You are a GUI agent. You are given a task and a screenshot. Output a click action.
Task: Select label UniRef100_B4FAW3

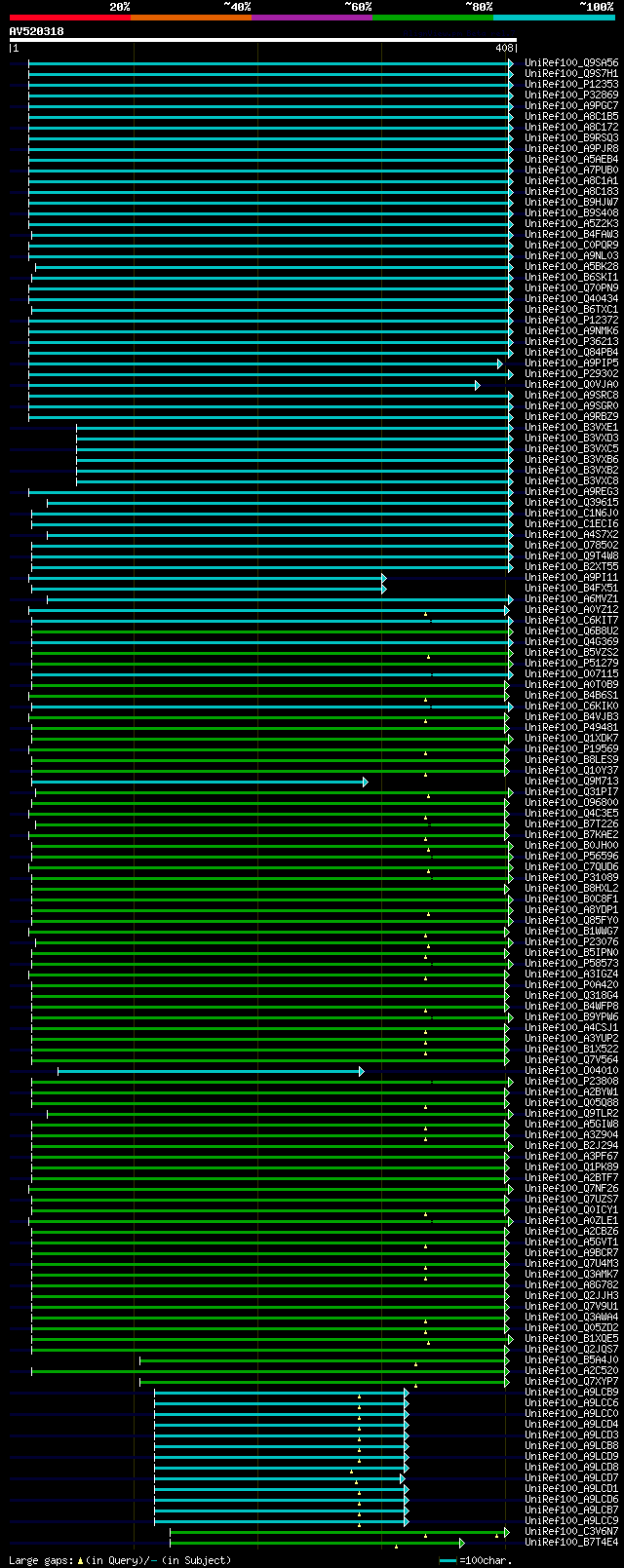click(x=571, y=234)
